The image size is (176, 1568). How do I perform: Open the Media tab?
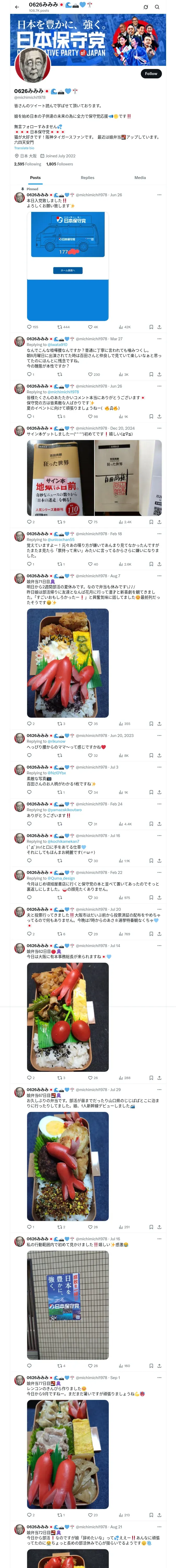140,177
